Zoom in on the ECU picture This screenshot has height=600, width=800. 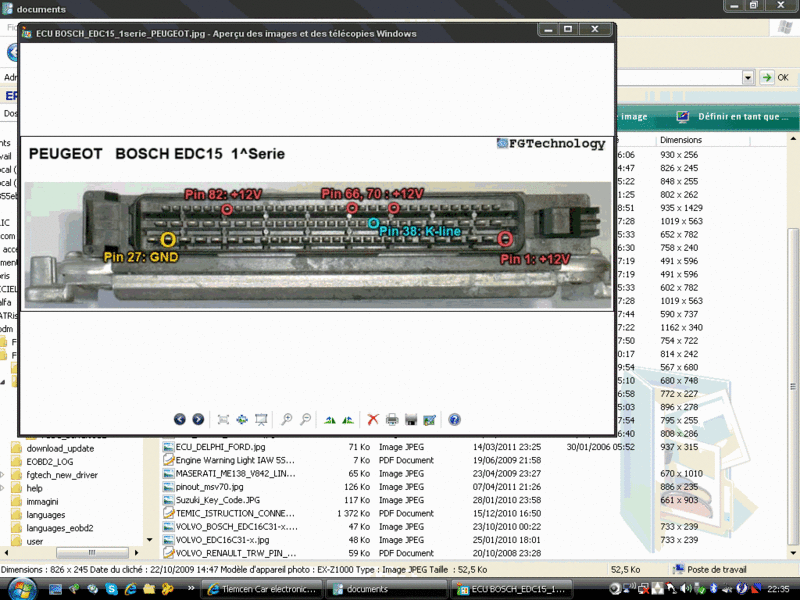coord(287,419)
